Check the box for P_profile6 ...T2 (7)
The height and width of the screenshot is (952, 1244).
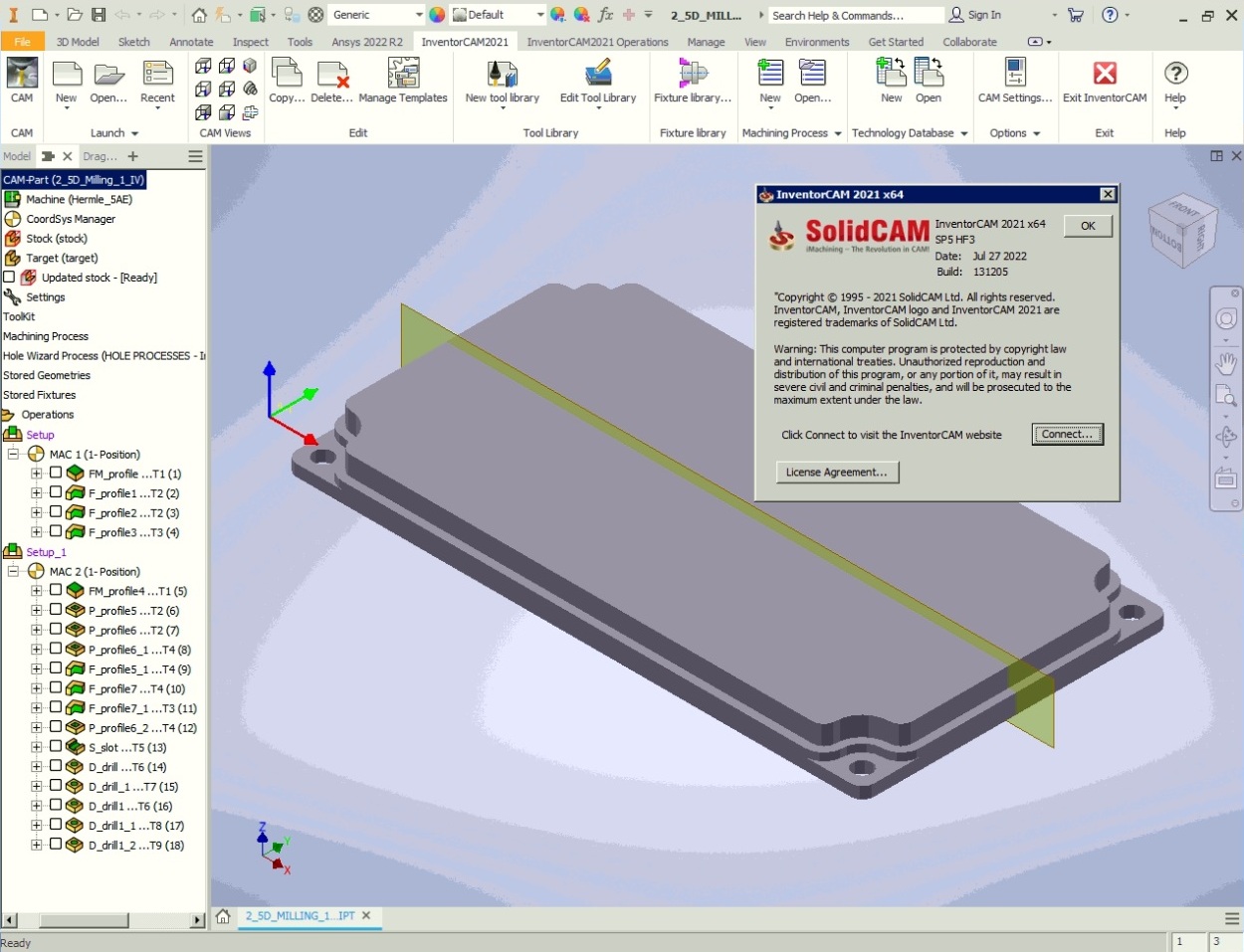click(x=56, y=630)
